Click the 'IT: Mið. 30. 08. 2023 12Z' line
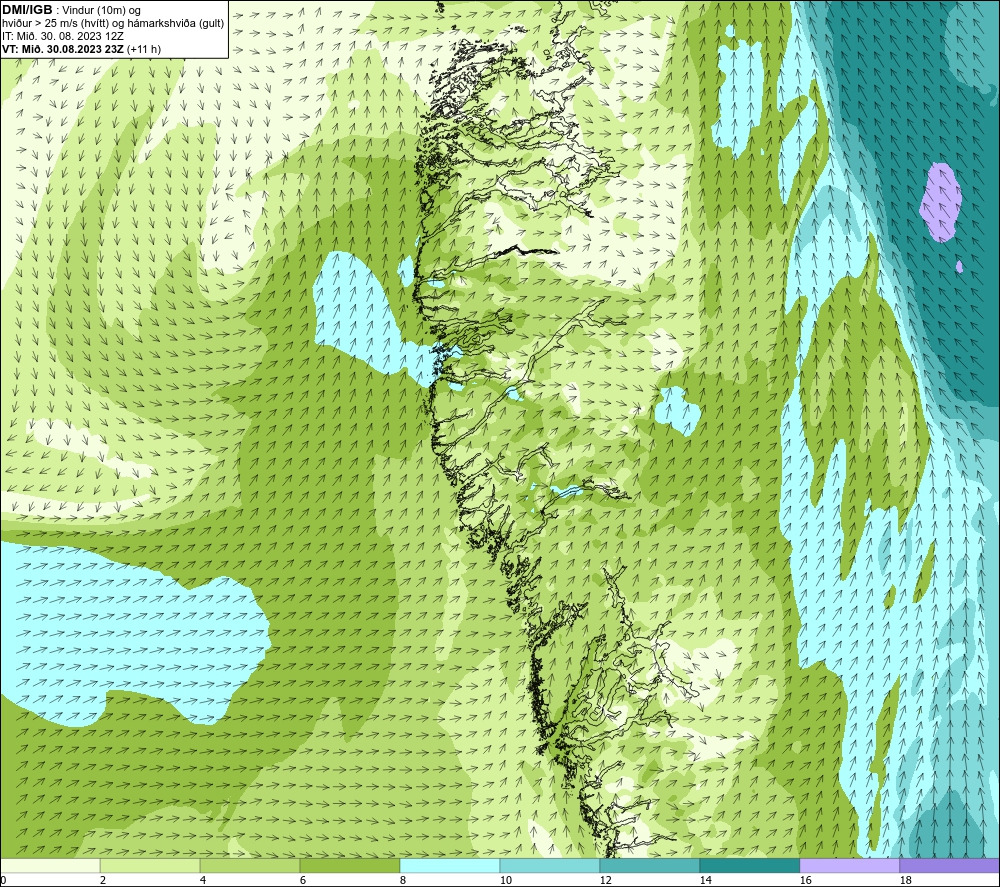This screenshot has width=1000, height=887. point(63,36)
